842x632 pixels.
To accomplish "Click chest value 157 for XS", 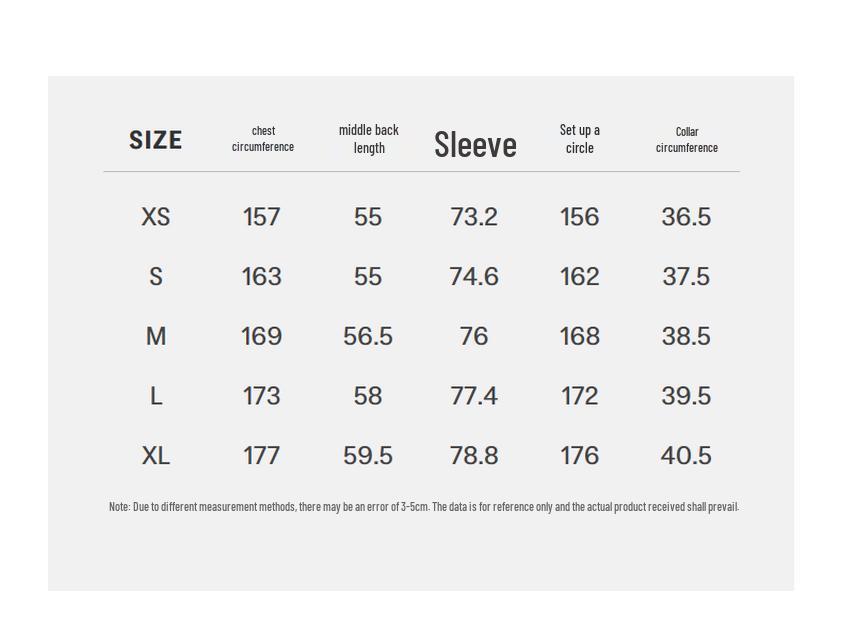I will (x=262, y=217).
